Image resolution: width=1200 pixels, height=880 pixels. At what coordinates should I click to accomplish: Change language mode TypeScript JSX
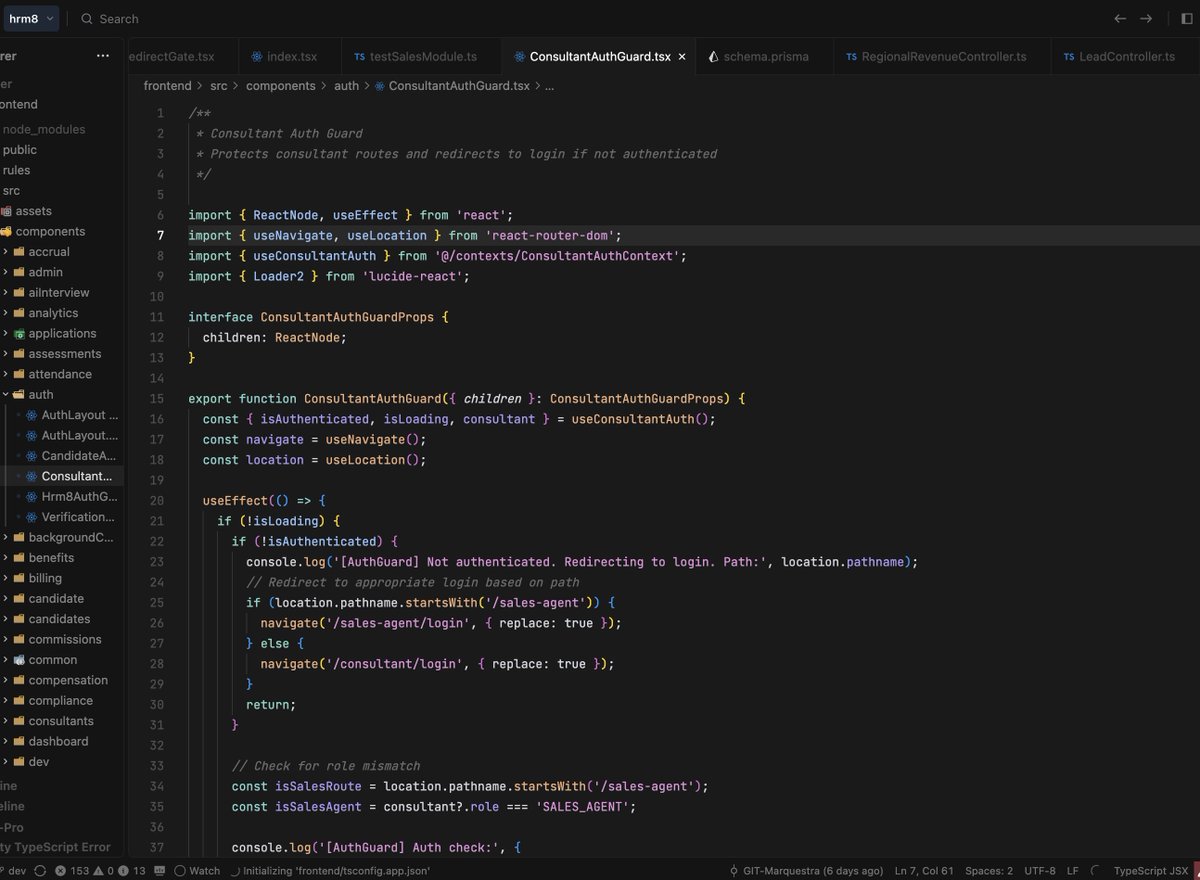[1151, 870]
